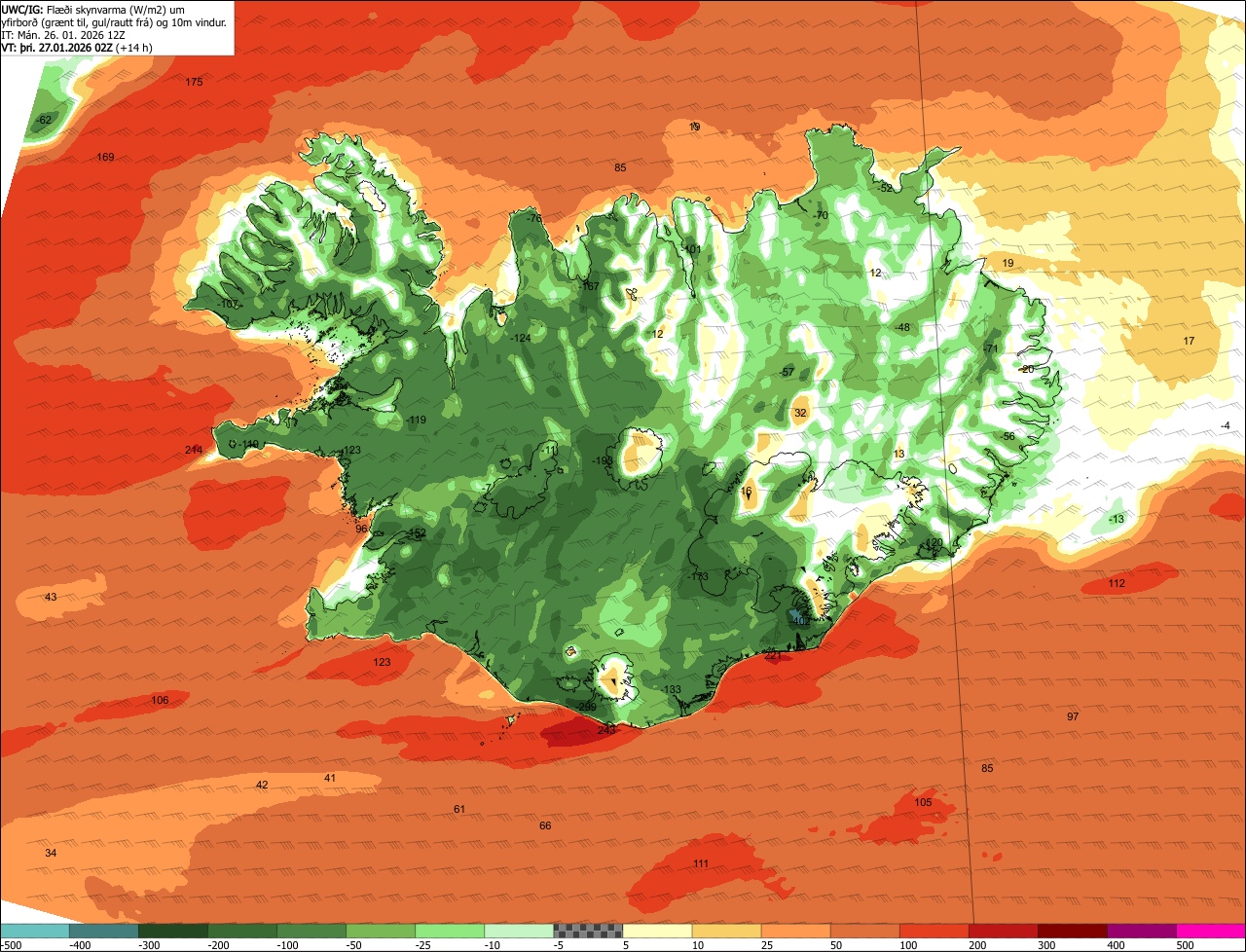1246x952 pixels.
Task: Click the map value '-101'
Action: [691, 249]
